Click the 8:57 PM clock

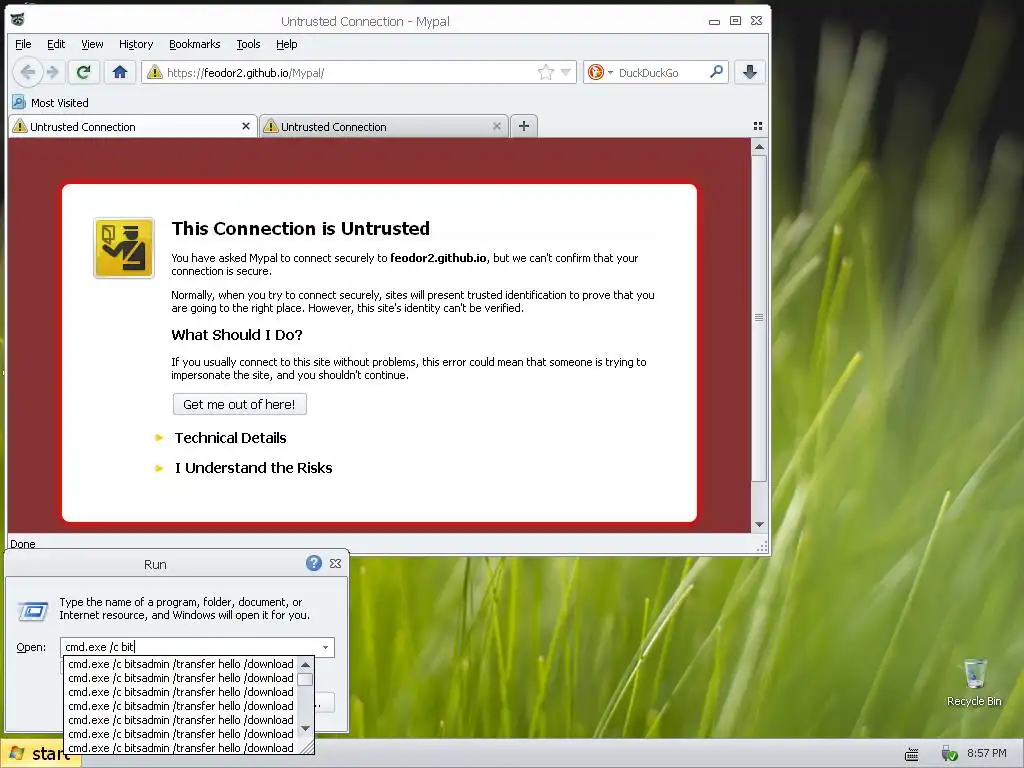coord(986,754)
